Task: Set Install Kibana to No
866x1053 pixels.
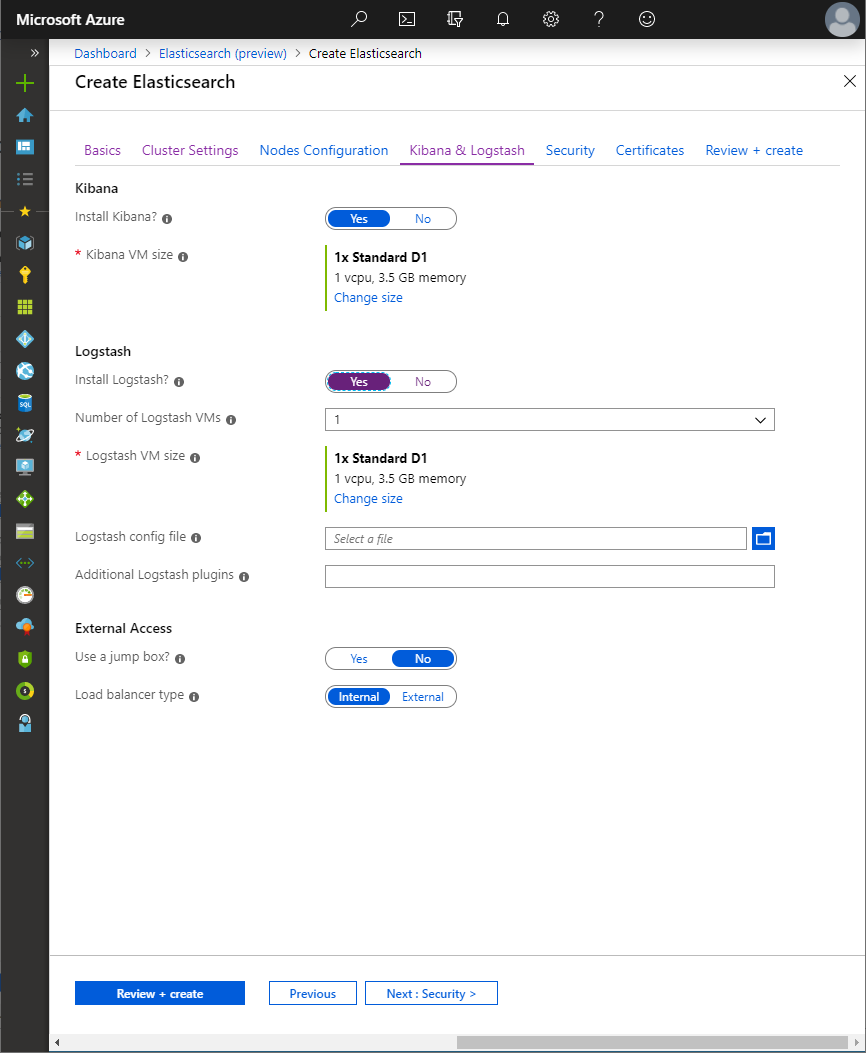Action: tap(422, 218)
